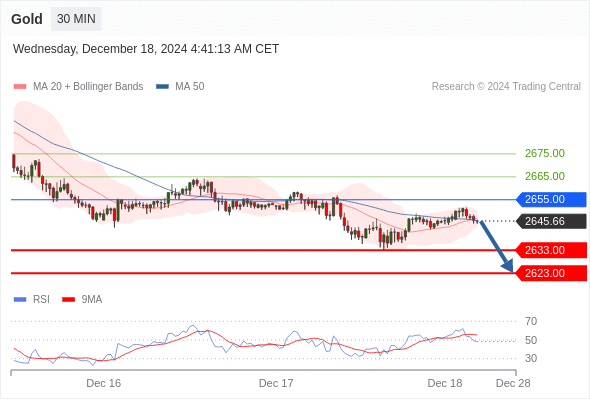Select the date and time stamp text

pos(146,49)
